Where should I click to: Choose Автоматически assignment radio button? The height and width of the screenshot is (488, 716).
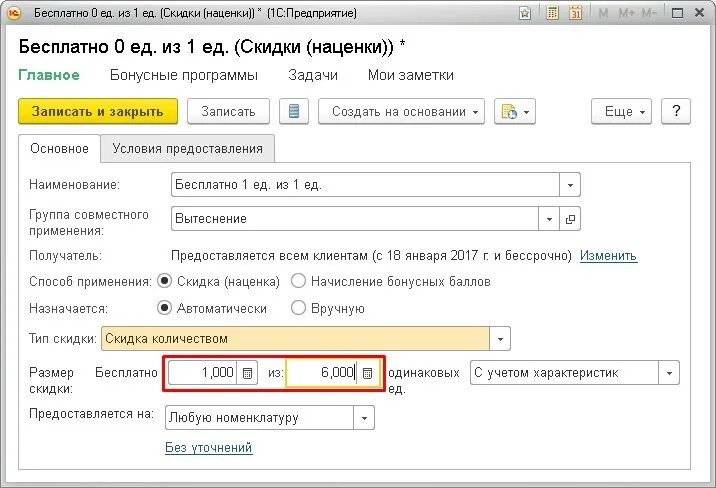[164, 308]
